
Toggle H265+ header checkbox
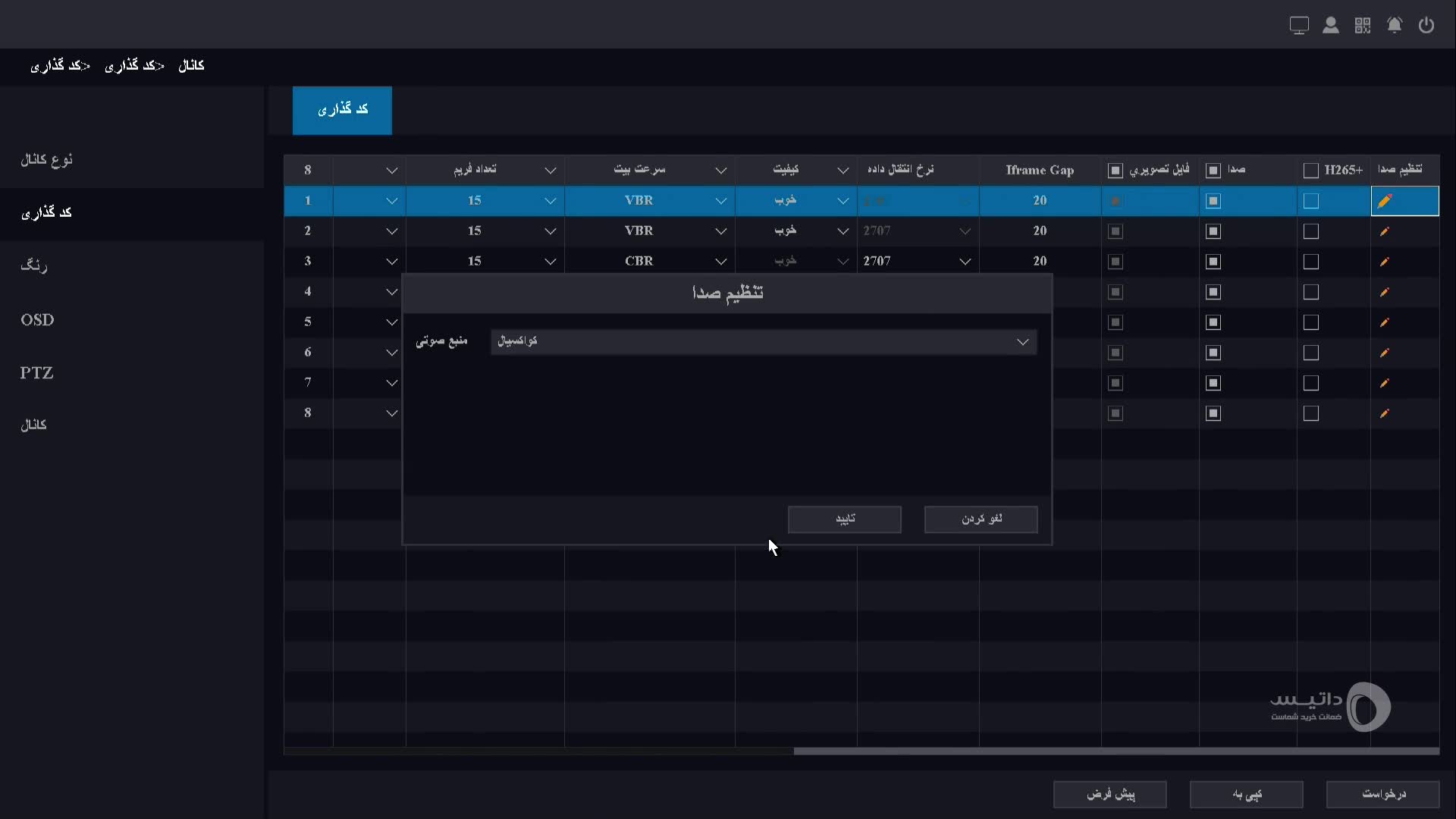pos(1311,171)
